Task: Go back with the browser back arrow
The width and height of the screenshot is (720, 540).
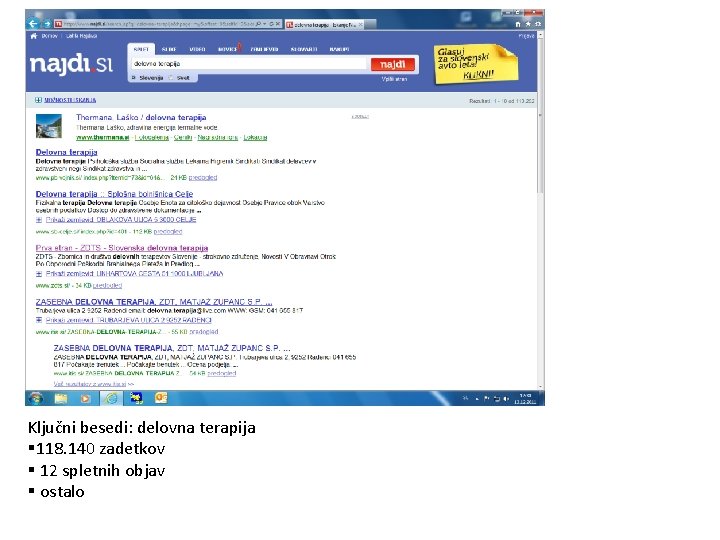Action: coord(32,23)
